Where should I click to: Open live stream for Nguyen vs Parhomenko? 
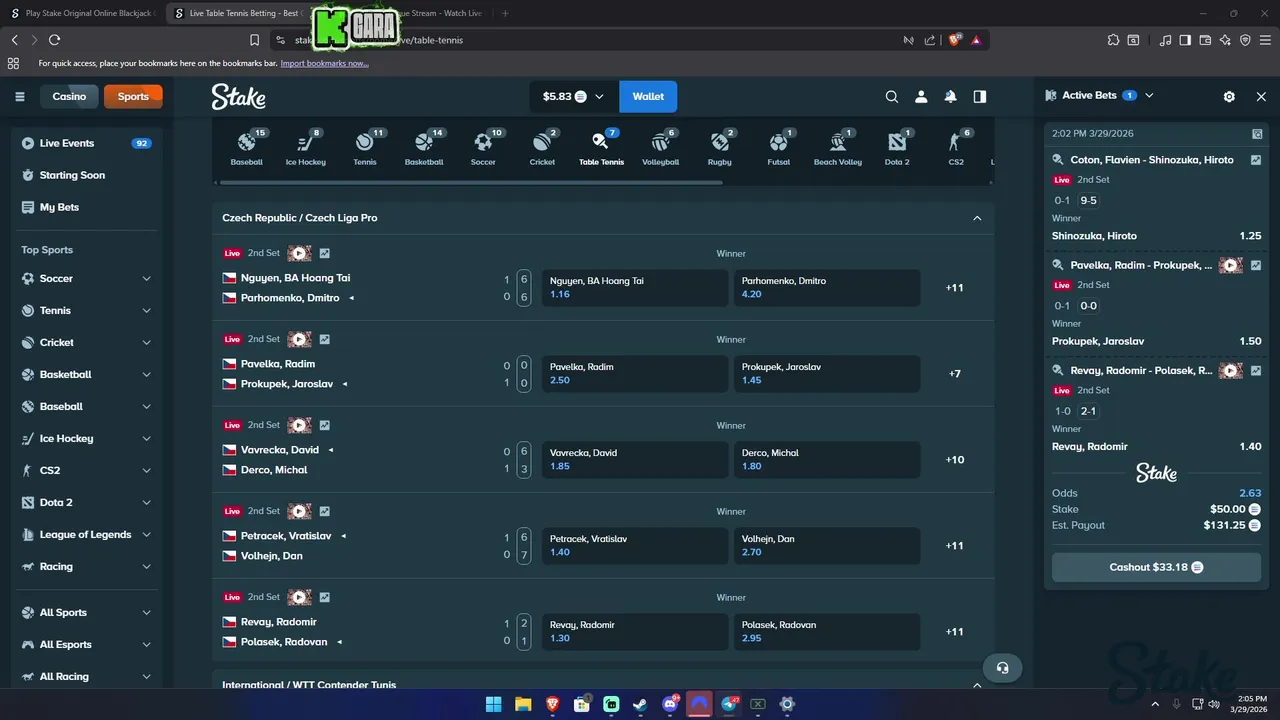coord(299,253)
